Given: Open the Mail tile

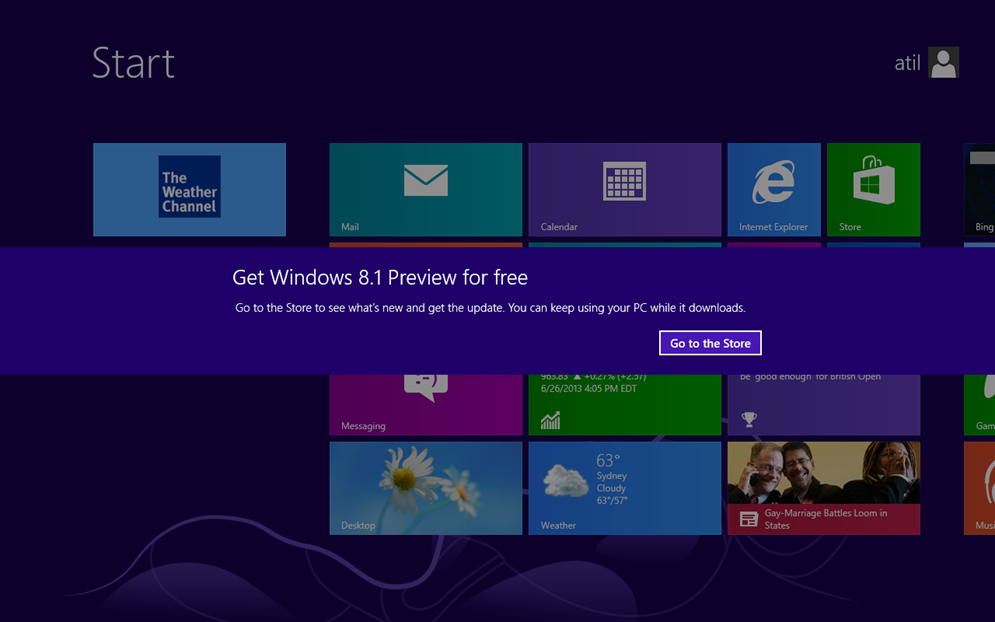Looking at the screenshot, I should pyautogui.click(x=426, y=190).
